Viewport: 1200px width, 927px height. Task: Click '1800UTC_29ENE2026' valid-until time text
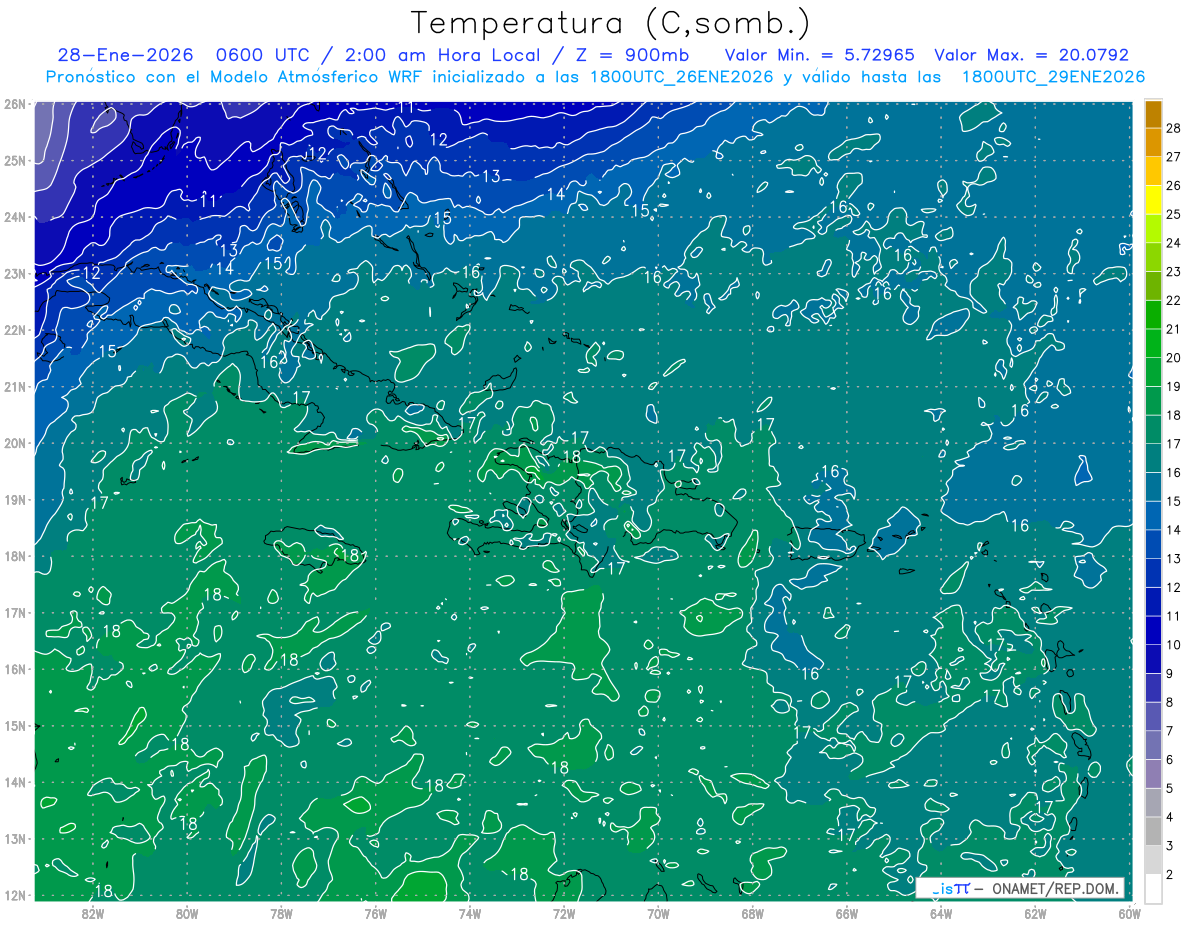1053,77
